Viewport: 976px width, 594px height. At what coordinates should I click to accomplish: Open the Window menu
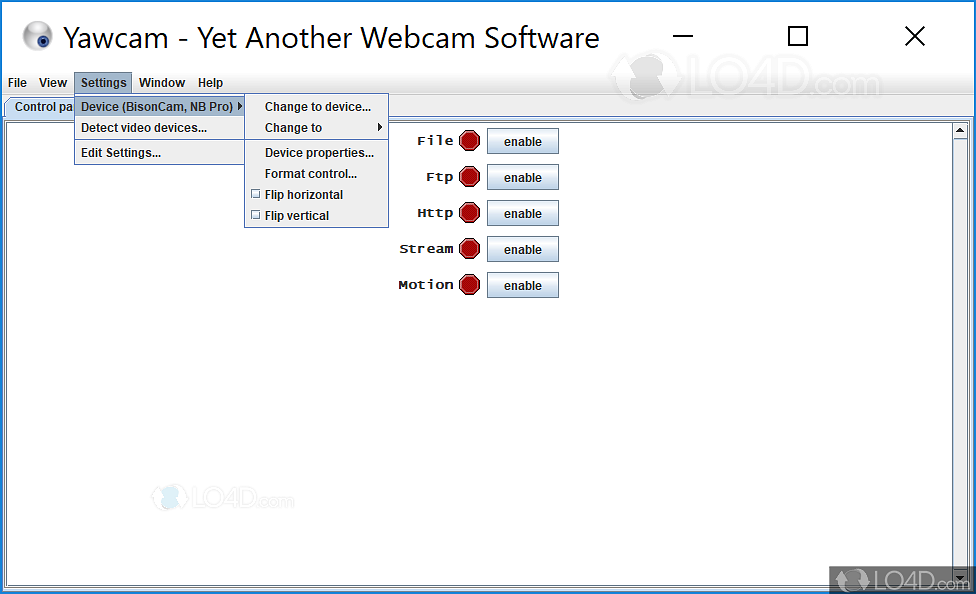(162, 83)
